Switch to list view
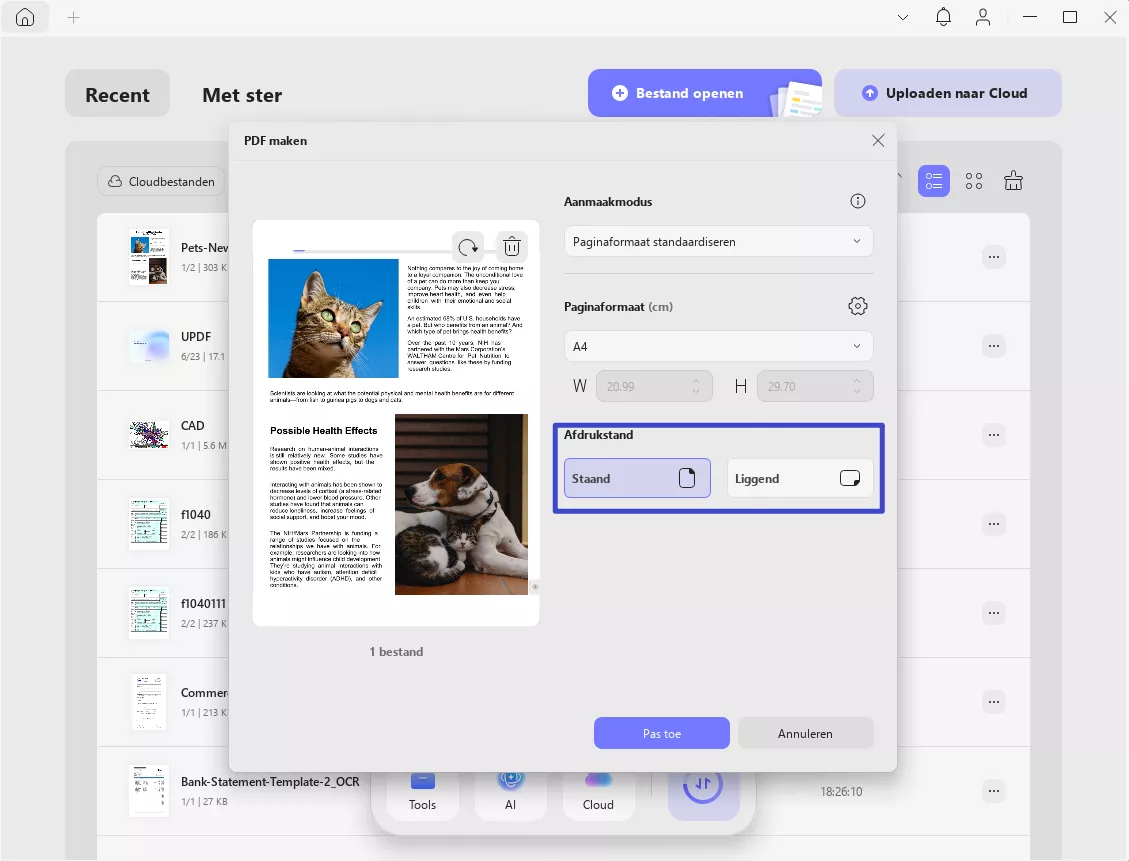 tap(934, 181)
